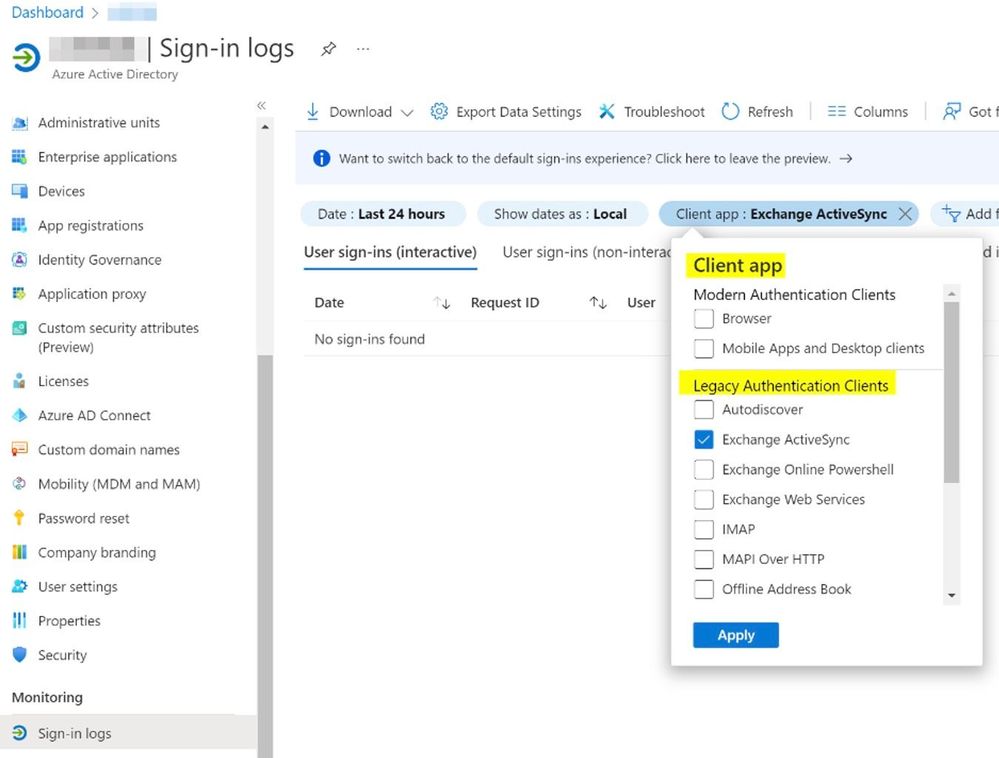Screen dimensions: 999x758
Task: Open the Date Last 24 hours filter
Action: click(x=382, y=214)
